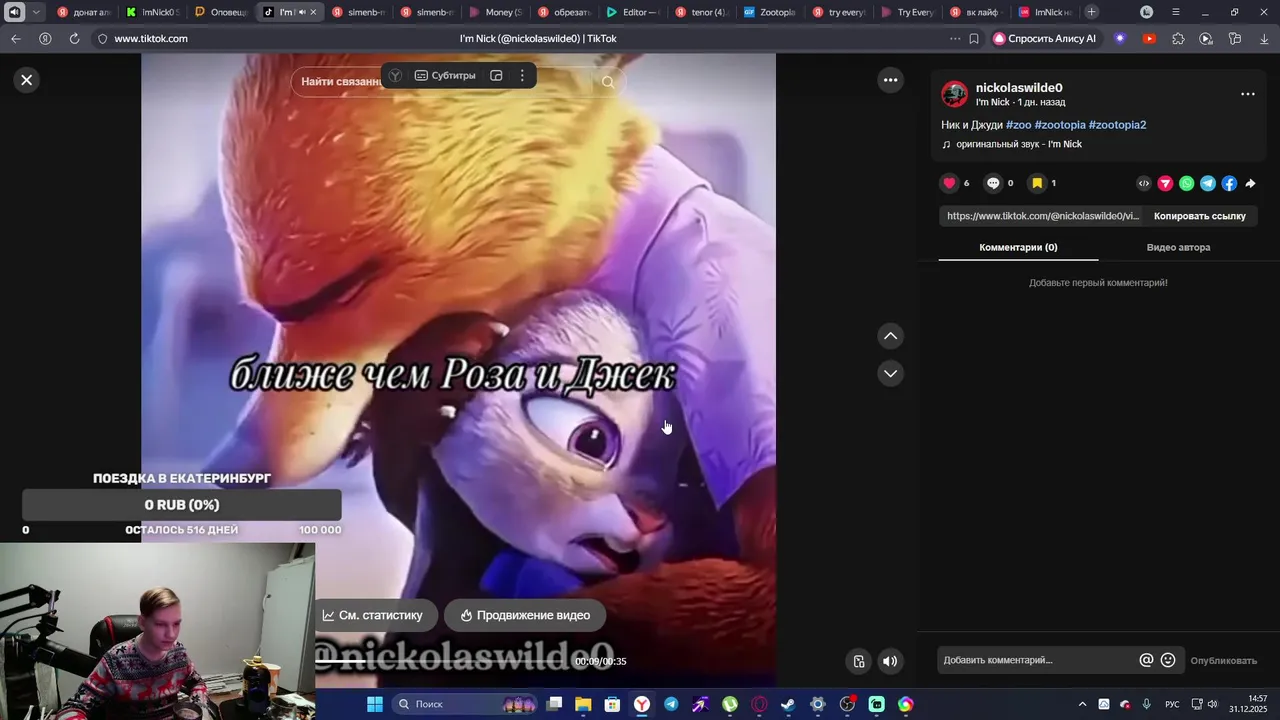This screenshot has height=720, width=1280.
Task: Click the picture-in-picture icon in overlay toolbar
Action: click(x=497, y=76)
